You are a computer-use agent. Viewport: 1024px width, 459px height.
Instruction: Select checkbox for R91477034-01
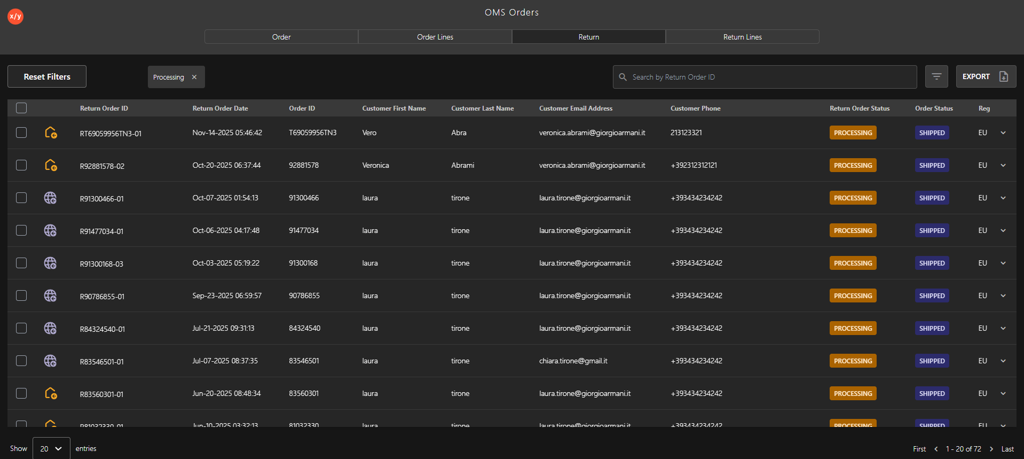click(22, 230)
